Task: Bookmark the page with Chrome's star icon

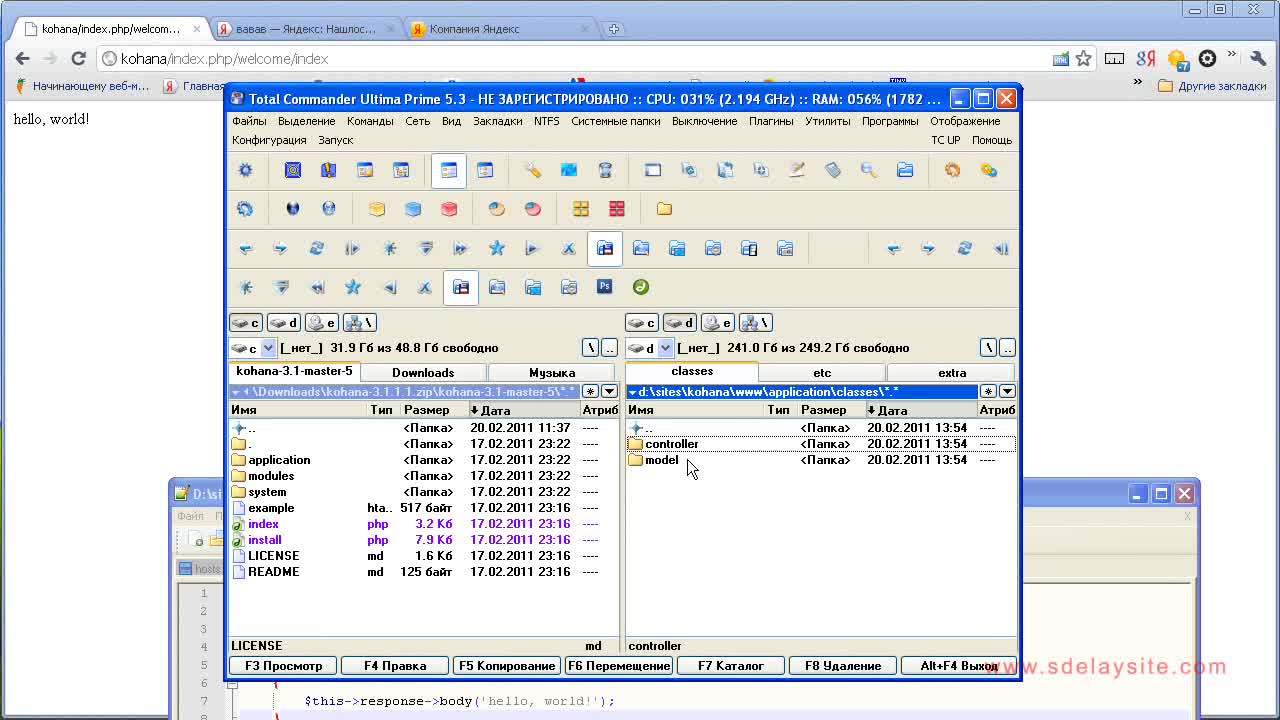Action: 1083,59
